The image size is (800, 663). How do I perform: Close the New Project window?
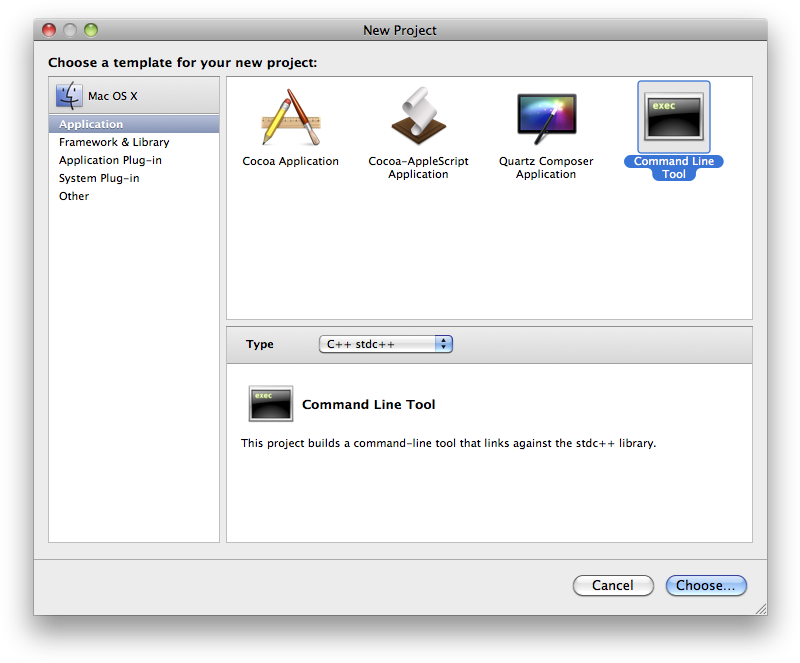point(49,30)
